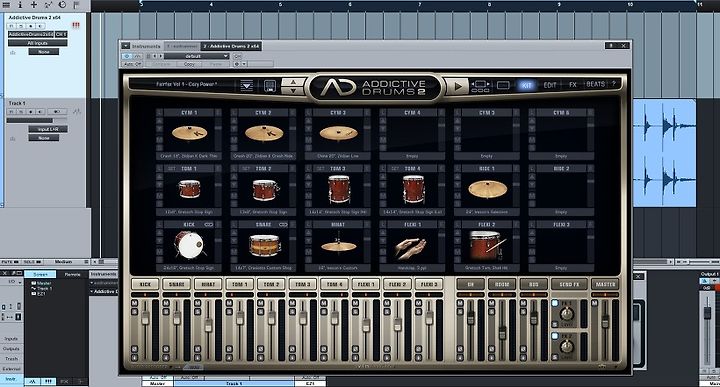Open the MIDI channel Ch 1 selector
This screenshot has height=387, width=720.
click(62, 34)
